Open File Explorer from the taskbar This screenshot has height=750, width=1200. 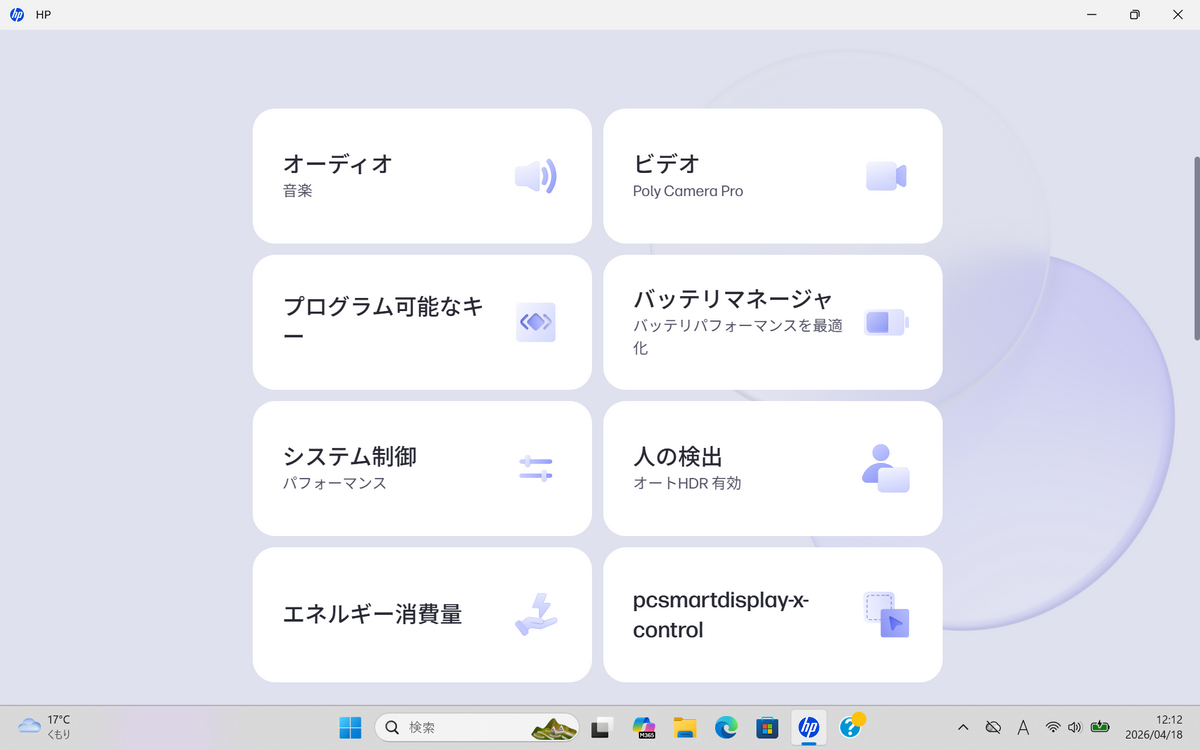[684, 727]
